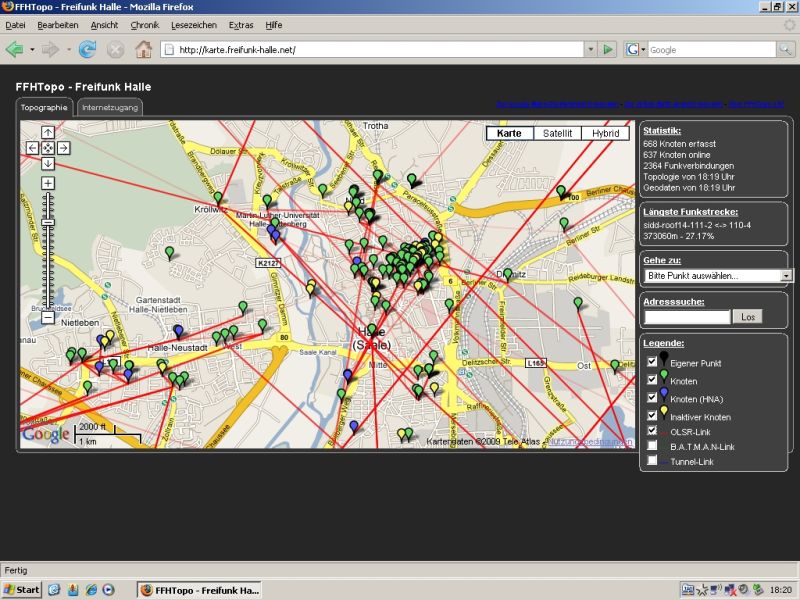Reload the page with Firefox reload button
Screen dimensions: 800x600
pyautogui.click(x=88, y=49)
